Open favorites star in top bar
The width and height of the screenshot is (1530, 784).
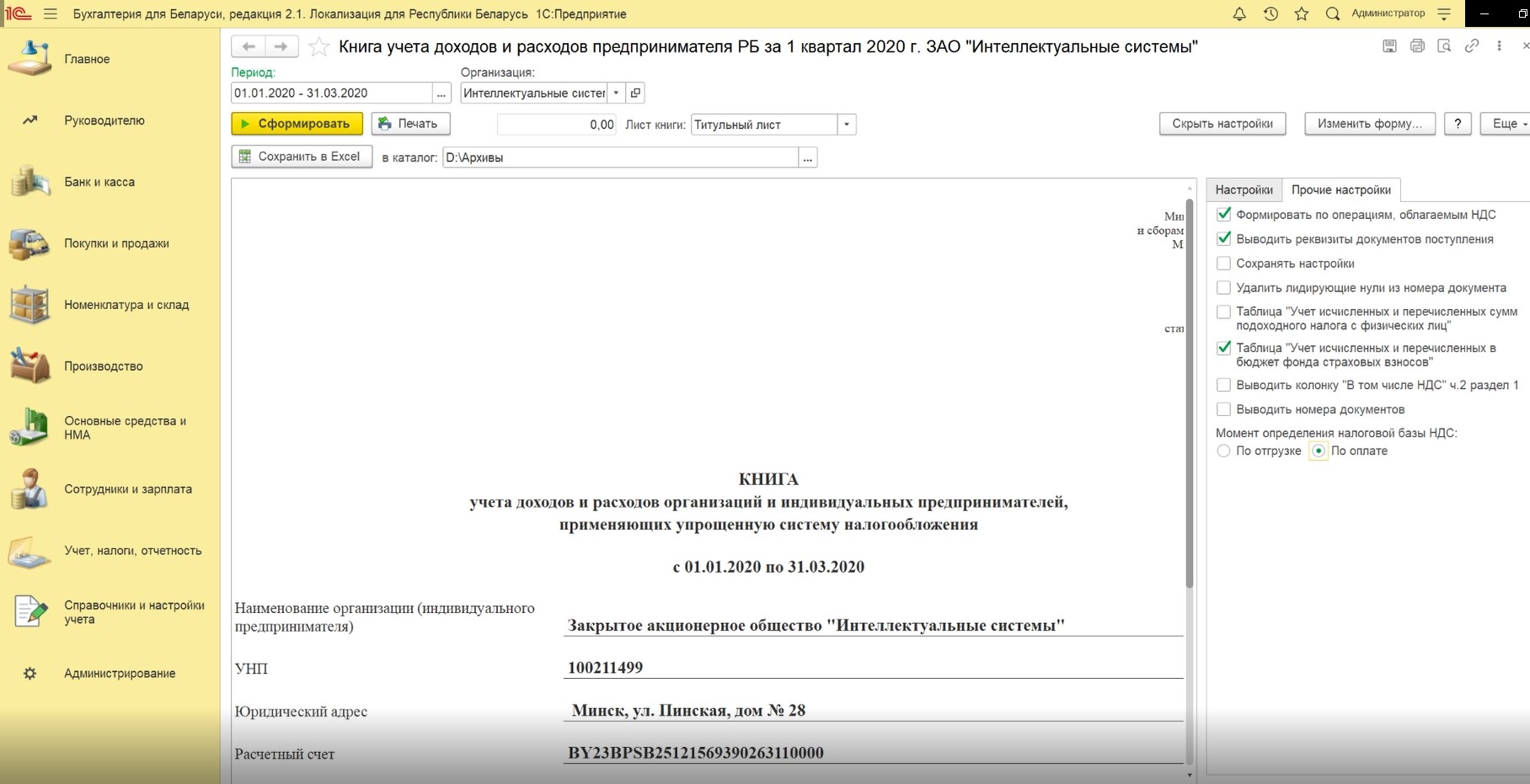[x=1302, y=13]
